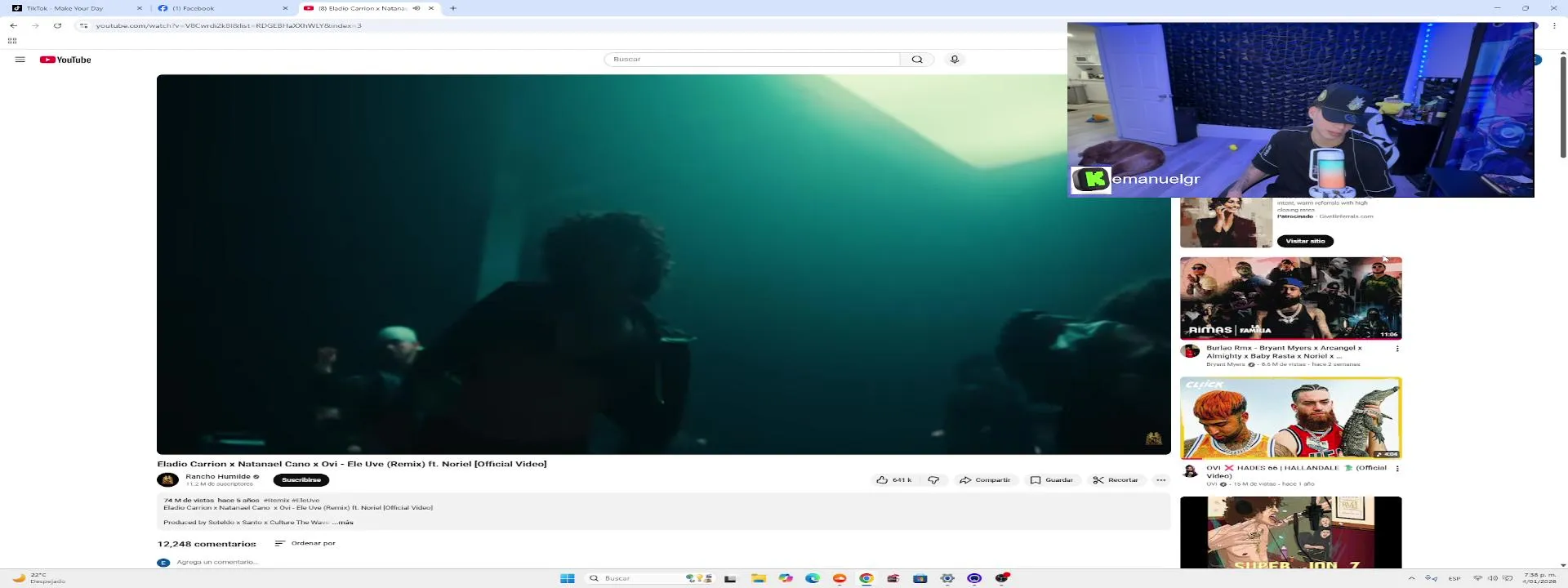Open OVI HADES 66 HALLANDALE title link
The image size is (1568, 588).
[x=1296, y=472]
